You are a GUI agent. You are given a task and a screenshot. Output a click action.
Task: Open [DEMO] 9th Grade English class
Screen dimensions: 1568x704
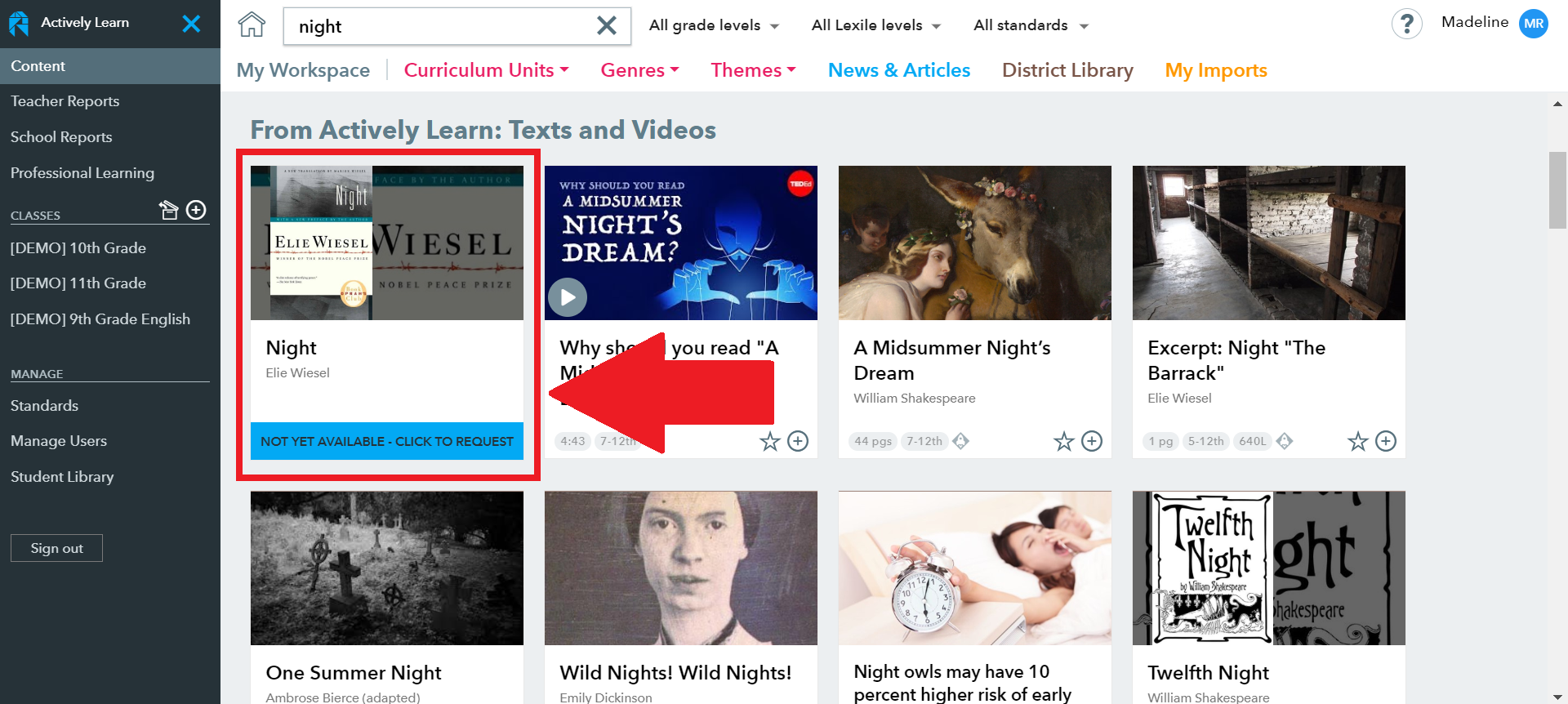tap(100, 319)
